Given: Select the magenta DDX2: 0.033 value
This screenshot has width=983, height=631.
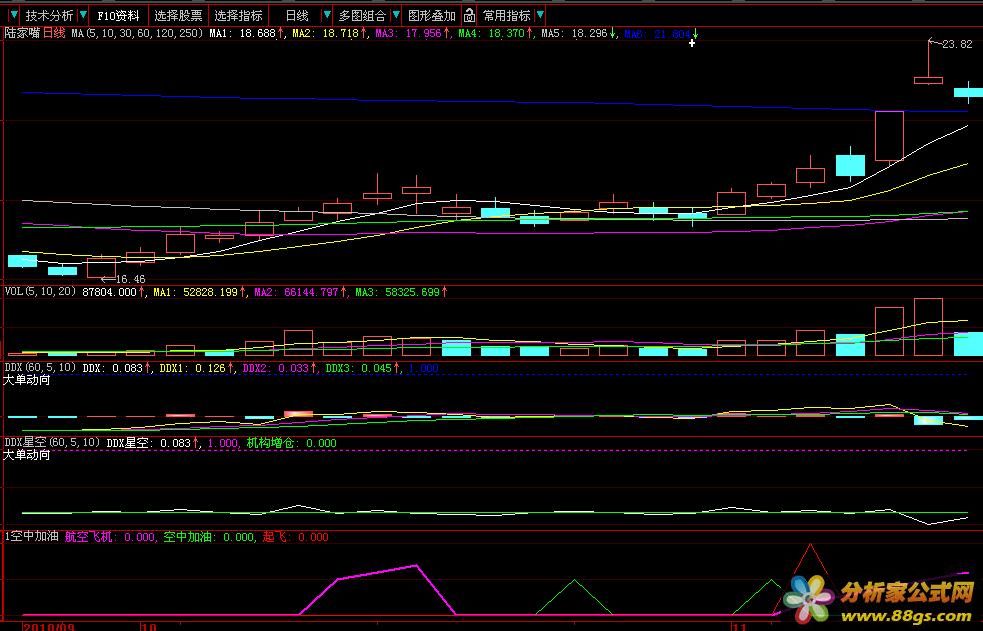Looking at the screenshot, I should (x=276, y=368).
